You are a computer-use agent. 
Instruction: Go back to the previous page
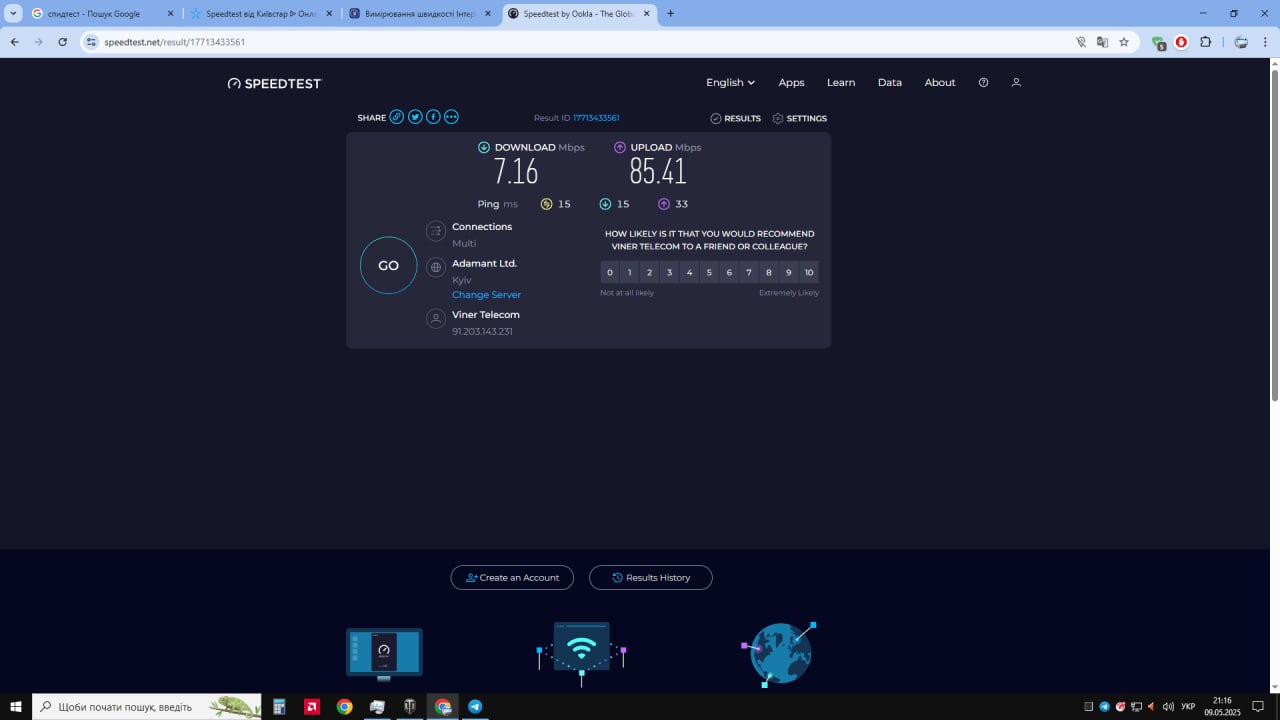tap(15, 42)
